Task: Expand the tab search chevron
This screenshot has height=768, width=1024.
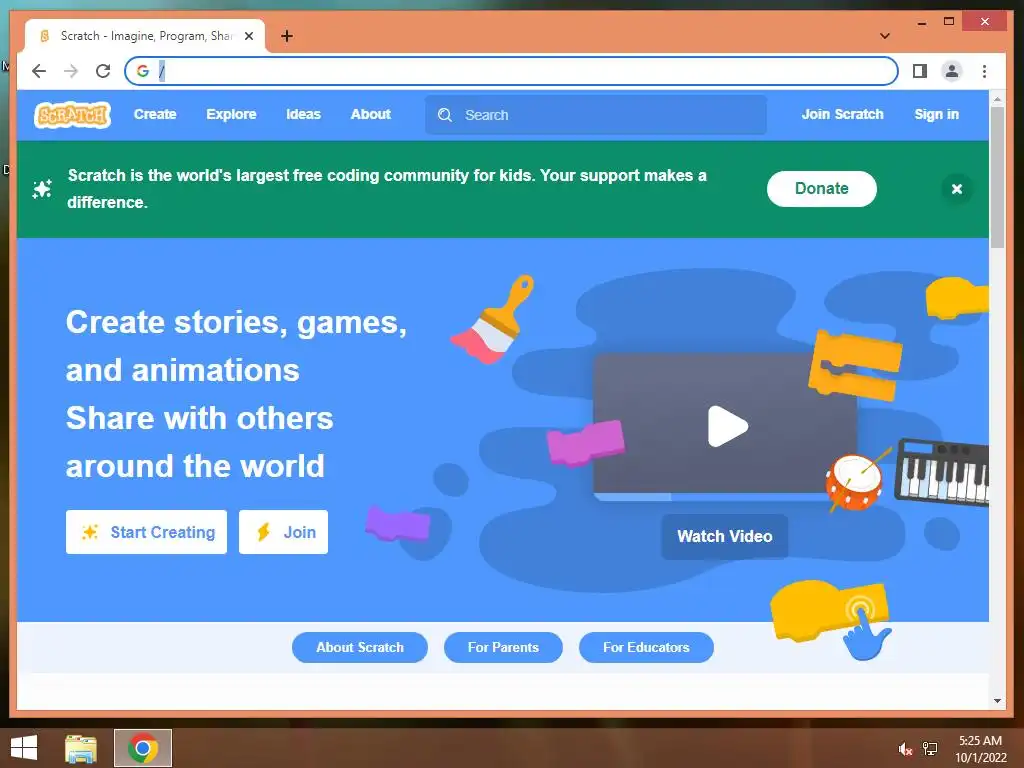Action: click(885, 36)
